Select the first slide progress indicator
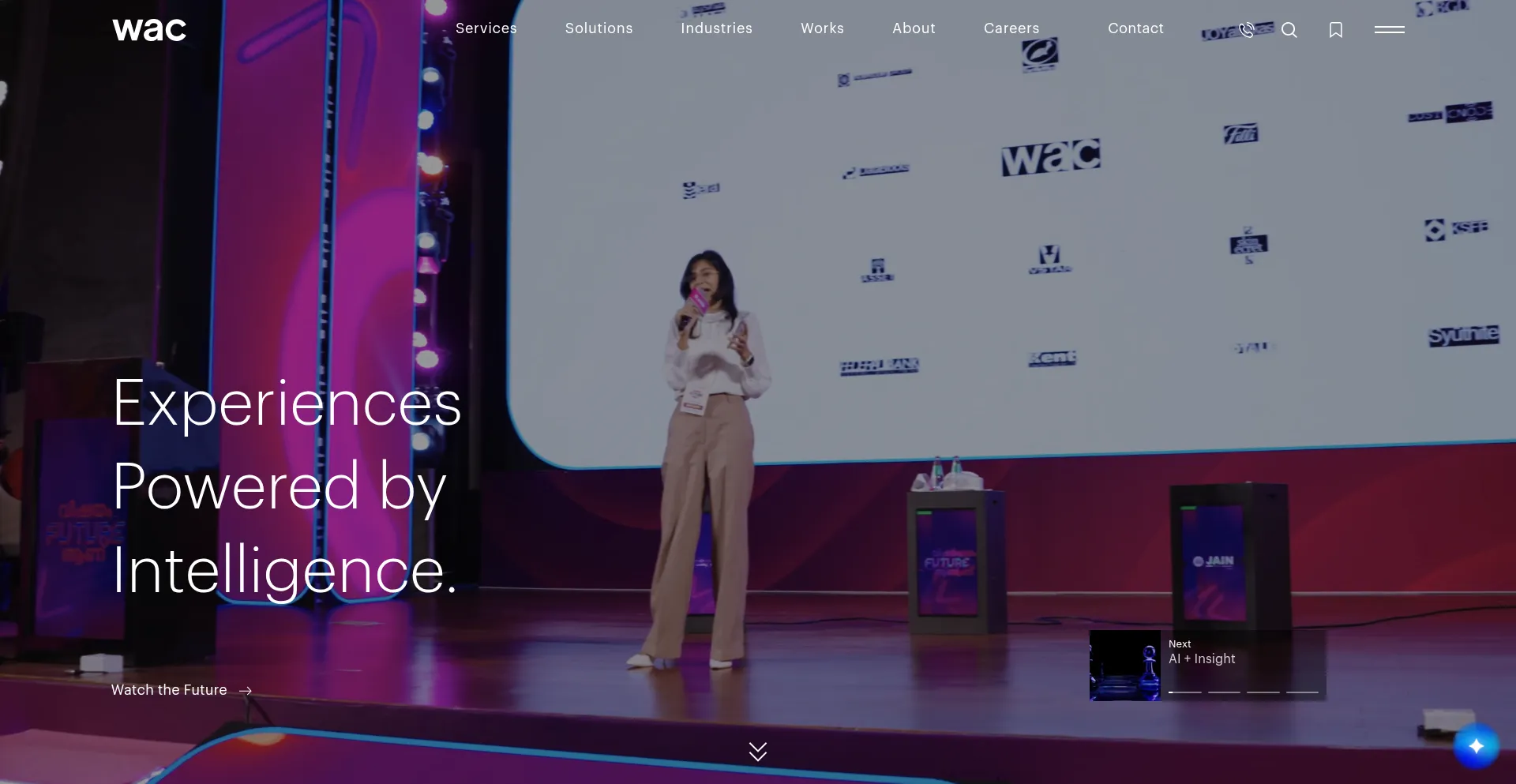 tap(1185, 692)
